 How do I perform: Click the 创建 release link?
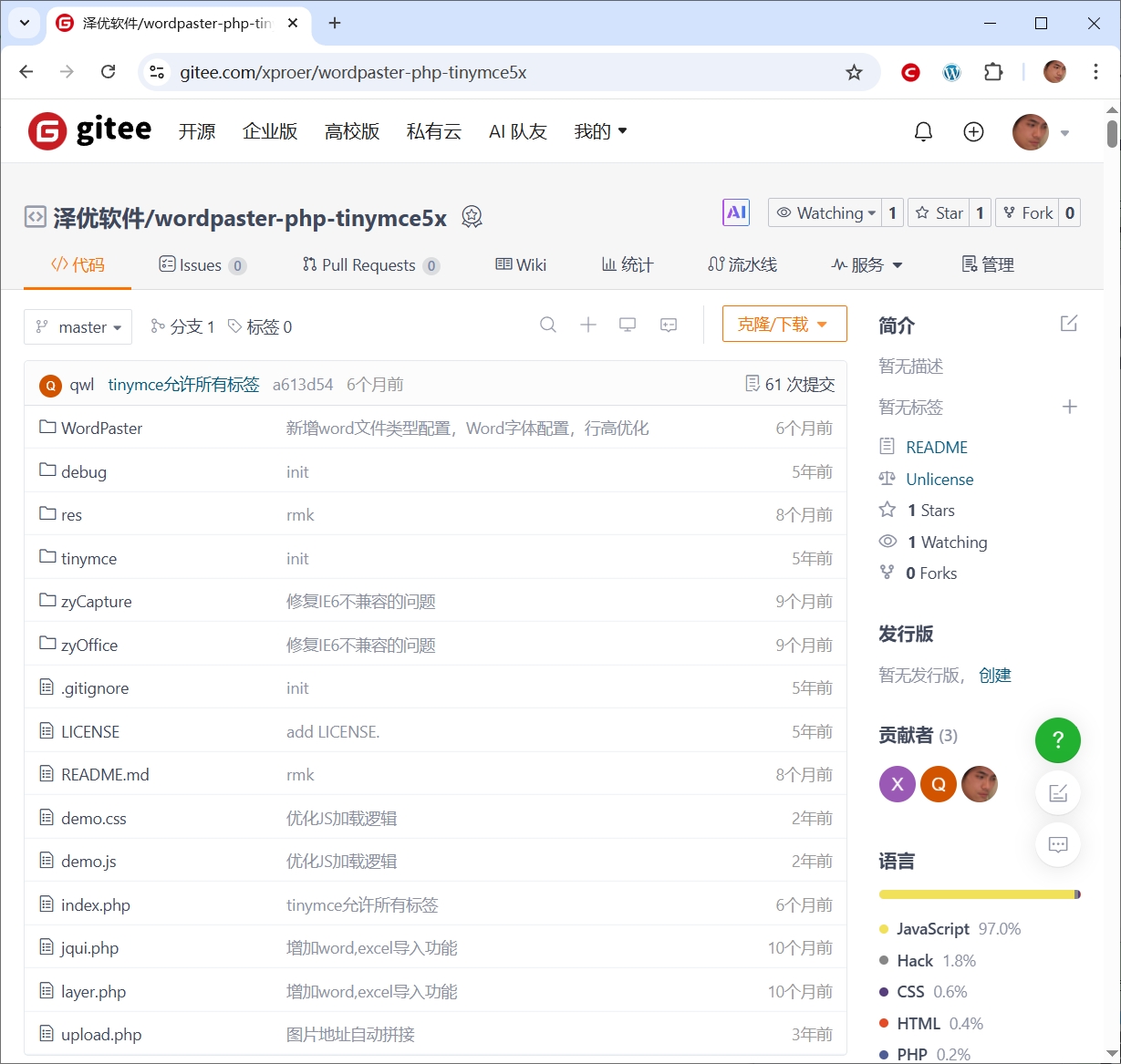[994, 676]
